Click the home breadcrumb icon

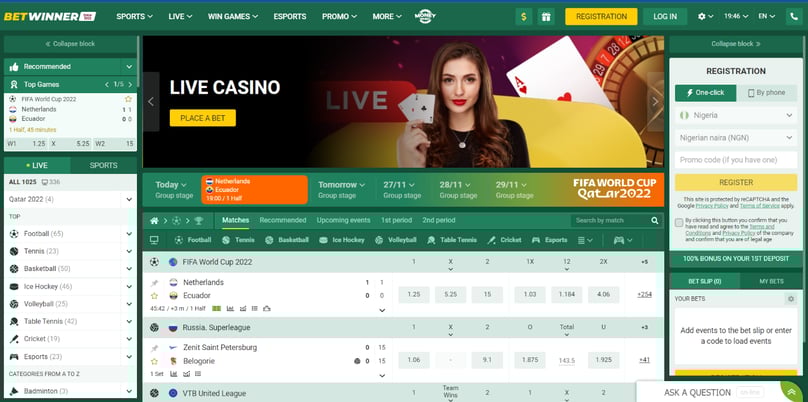(x=154, y=221)
